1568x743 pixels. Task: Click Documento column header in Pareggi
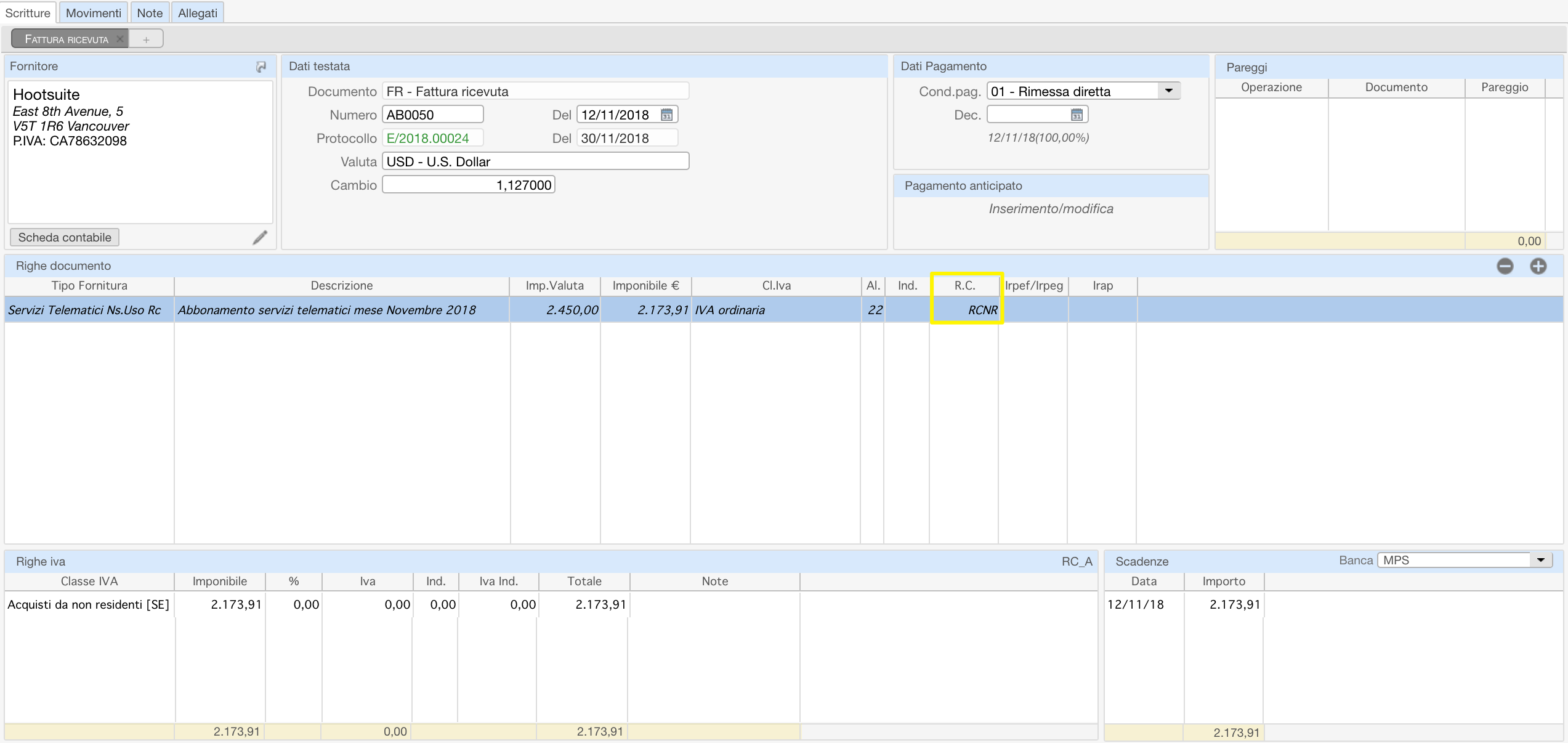pyautogui.click(x=1396, y=87)
